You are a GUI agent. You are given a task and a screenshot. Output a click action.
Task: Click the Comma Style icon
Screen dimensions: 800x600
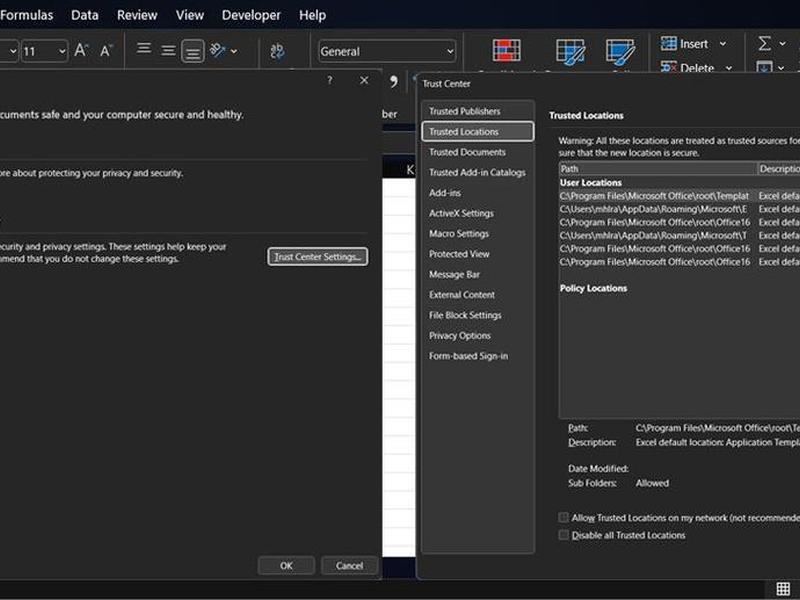tap(393, 81)
